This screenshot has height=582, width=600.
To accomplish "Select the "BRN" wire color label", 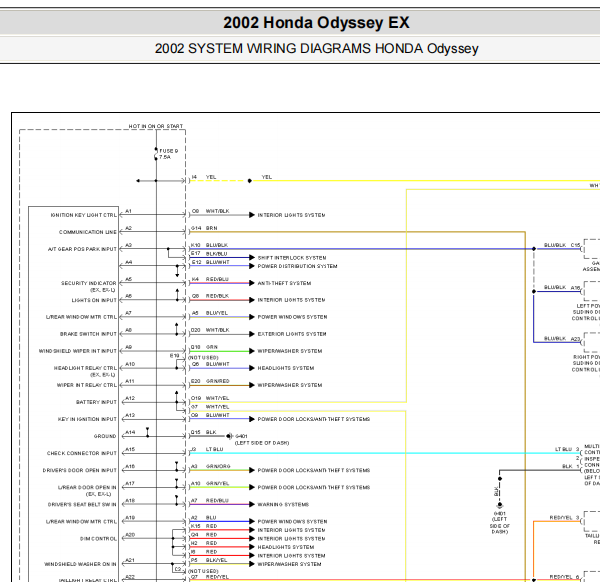I will click(x=212, y=228).
